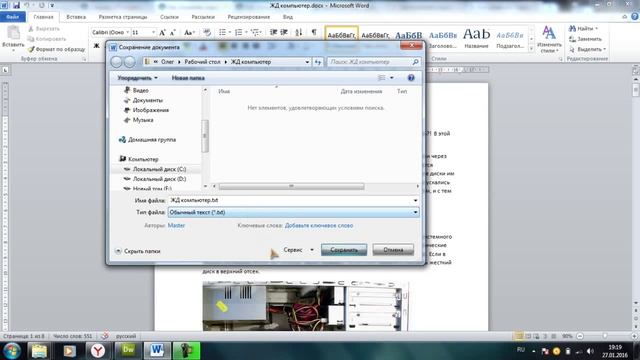Viewport: 640px width, 360px height.
Task: Open the font name Calibri dropdown
Action: pos(128,32)
